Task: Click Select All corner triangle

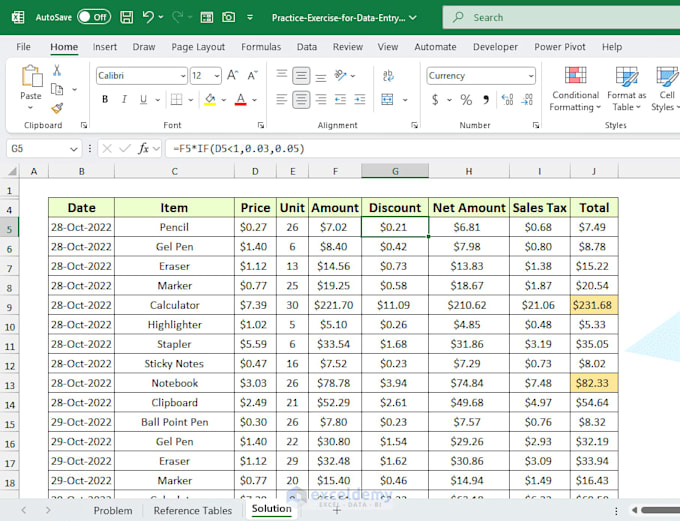Action: click(13, 171)
